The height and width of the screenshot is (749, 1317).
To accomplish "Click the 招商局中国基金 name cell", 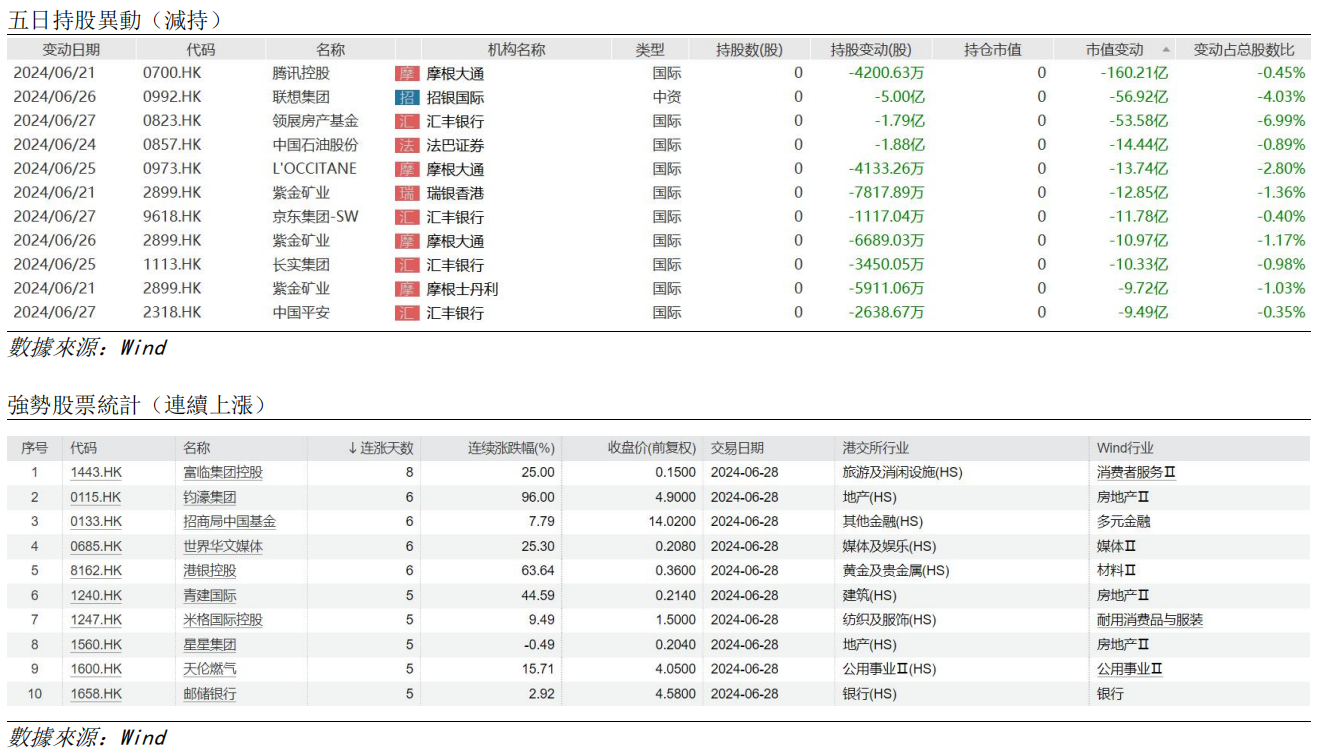I will (x=230, y=521).
